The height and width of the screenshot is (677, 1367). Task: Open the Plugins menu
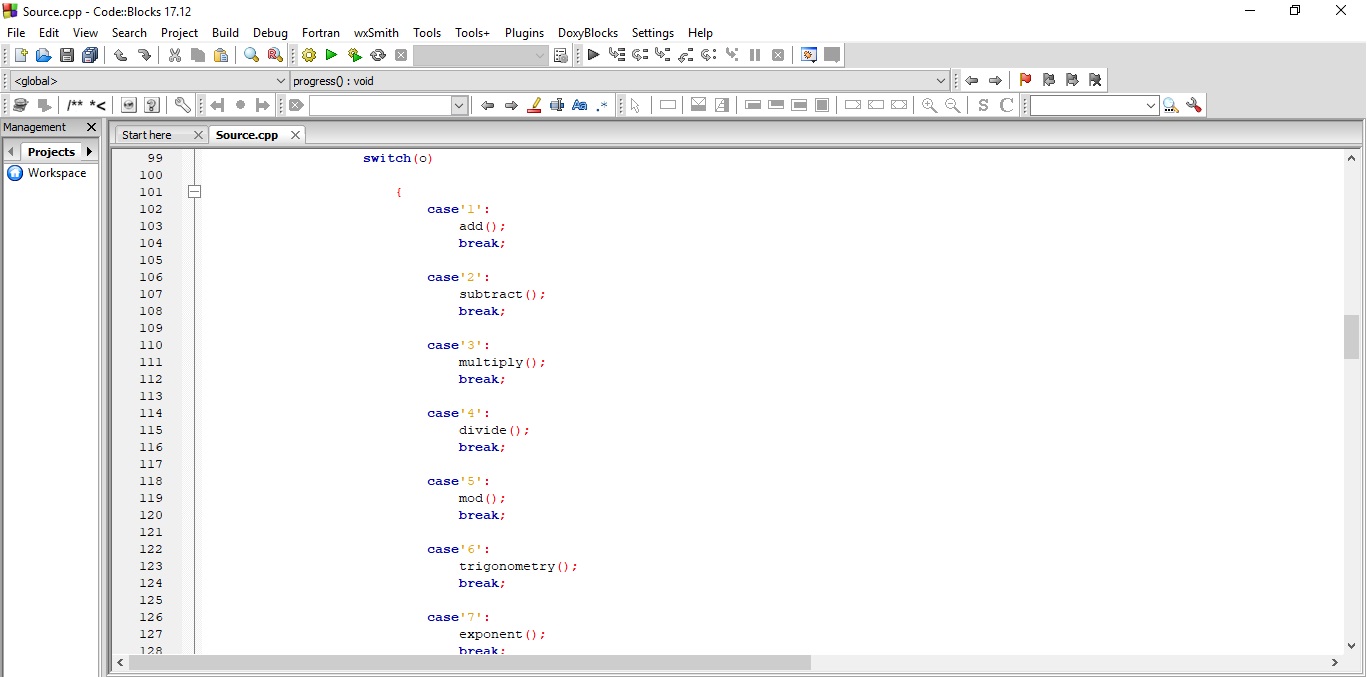[x=524, y=32]
